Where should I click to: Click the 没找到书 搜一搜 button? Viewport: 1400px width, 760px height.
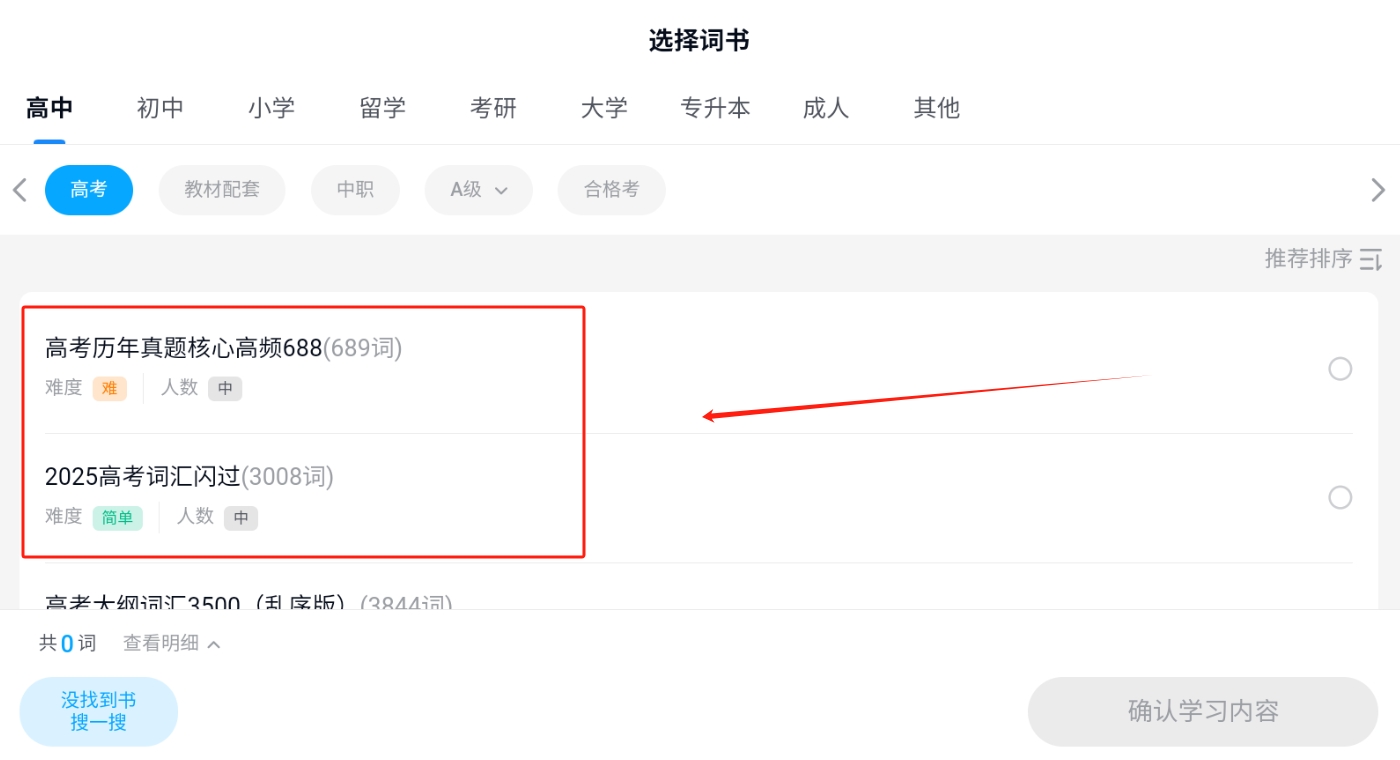coord(99,711)
